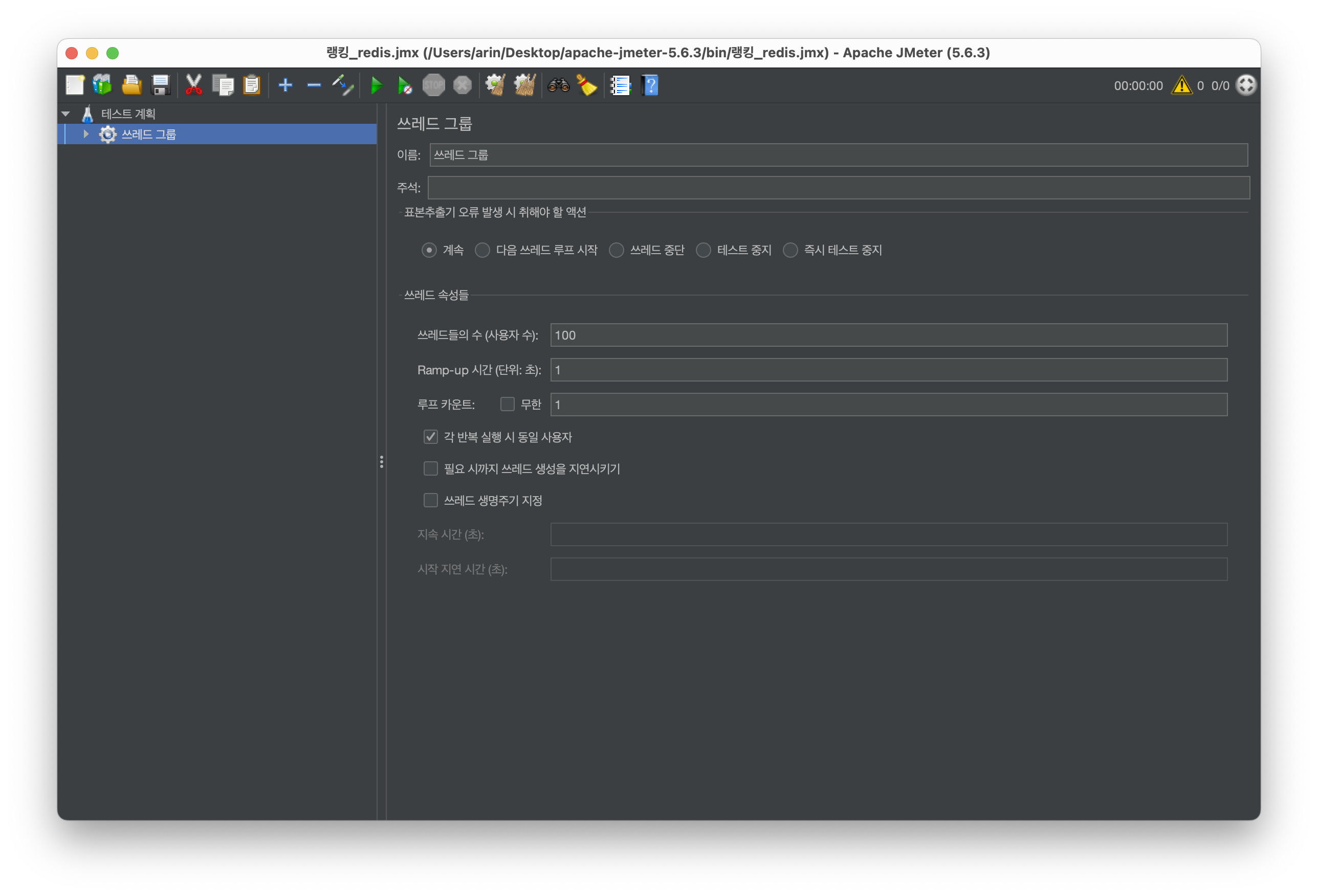Click the Save floppy disk icon
The height and width of the screenshot is (896, 1318).
[x=161, y=85]
